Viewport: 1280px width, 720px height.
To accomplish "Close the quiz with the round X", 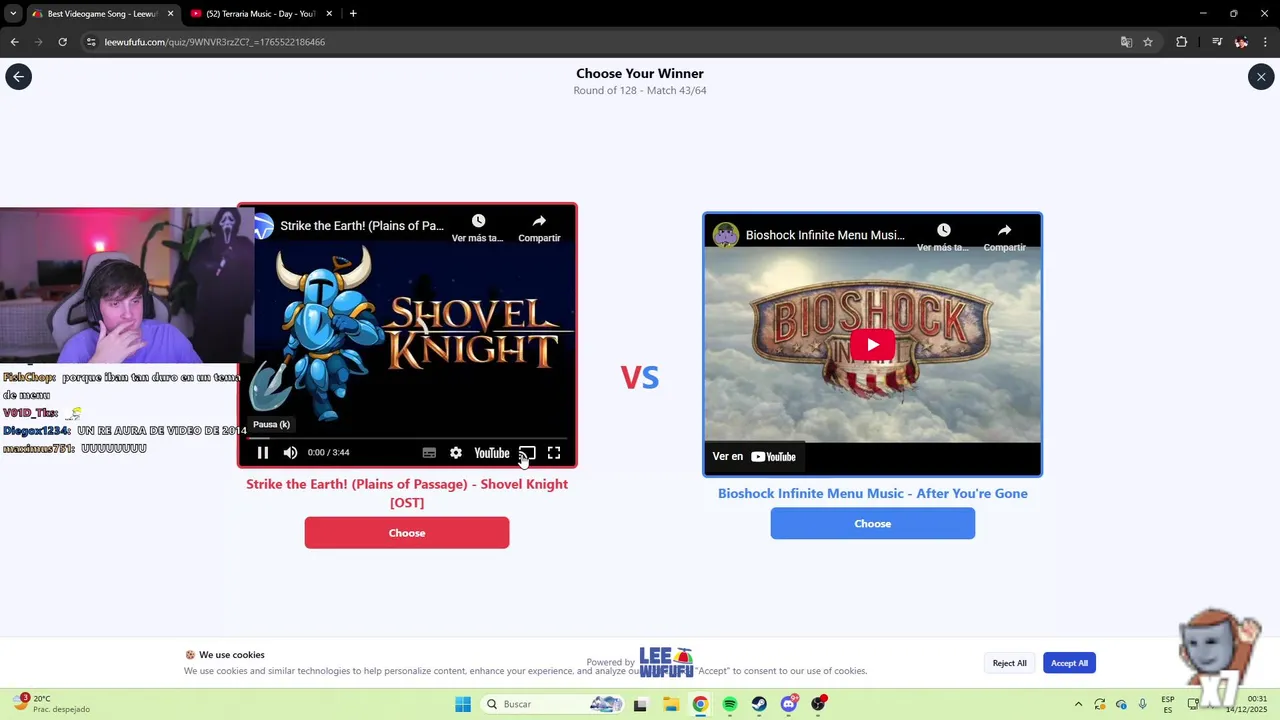I will click(1261, 77).
